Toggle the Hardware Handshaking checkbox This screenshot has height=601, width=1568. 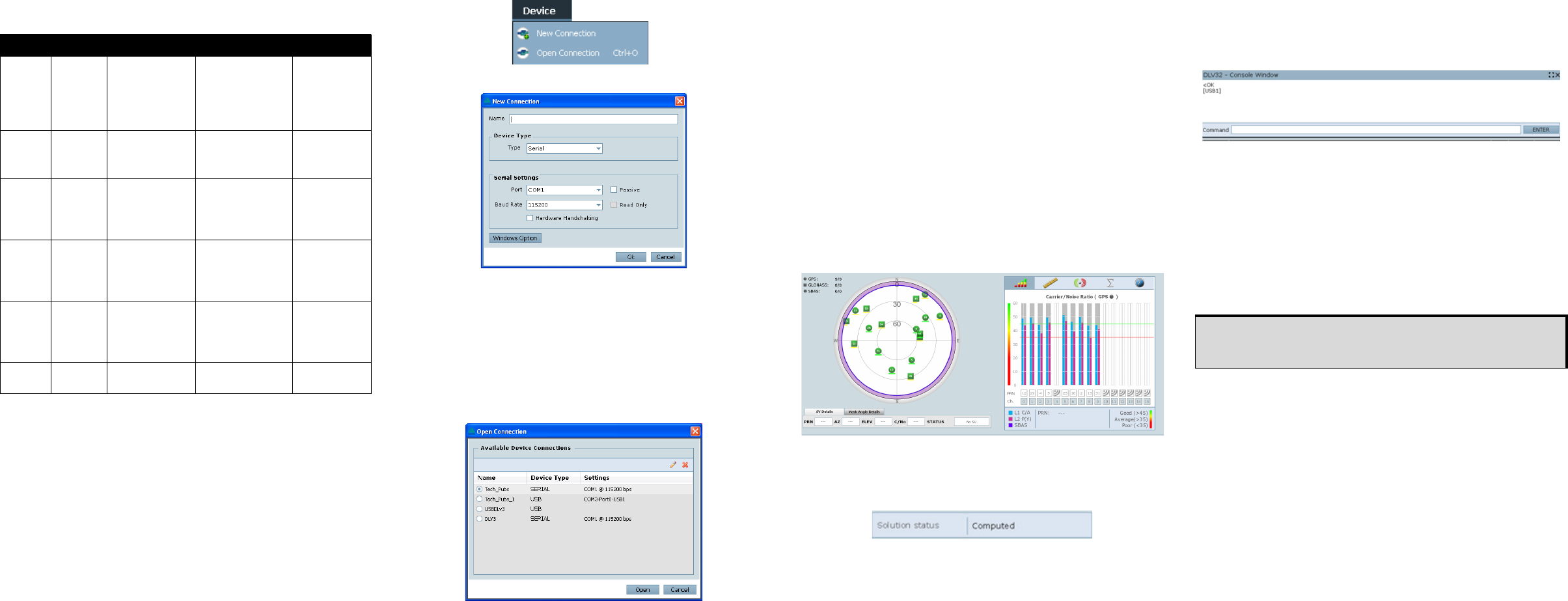530,218
